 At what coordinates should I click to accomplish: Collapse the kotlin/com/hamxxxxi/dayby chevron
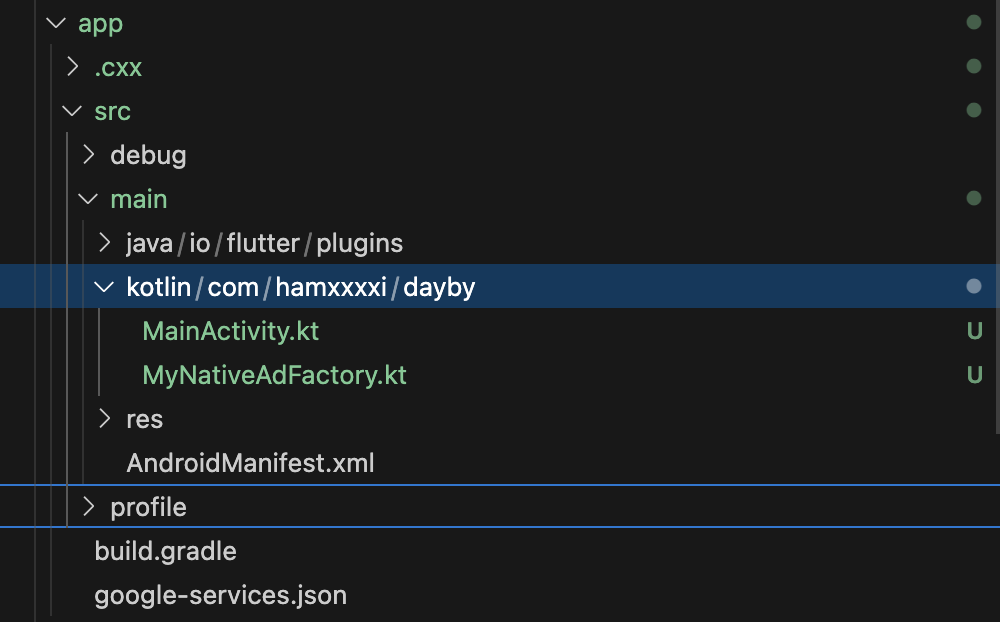pyautogui.click(x=104, y=287)
